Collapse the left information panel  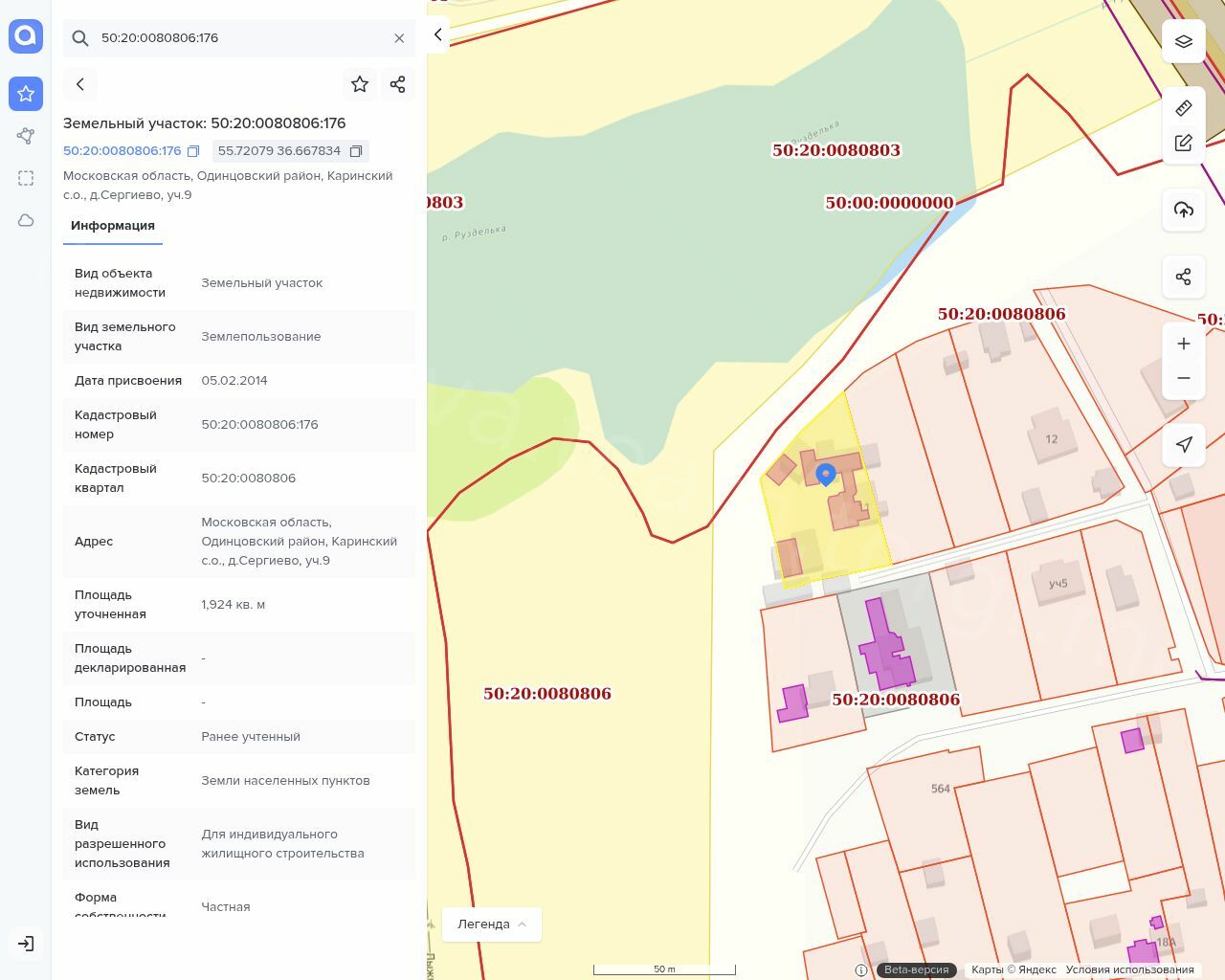(x=437, y=34)
